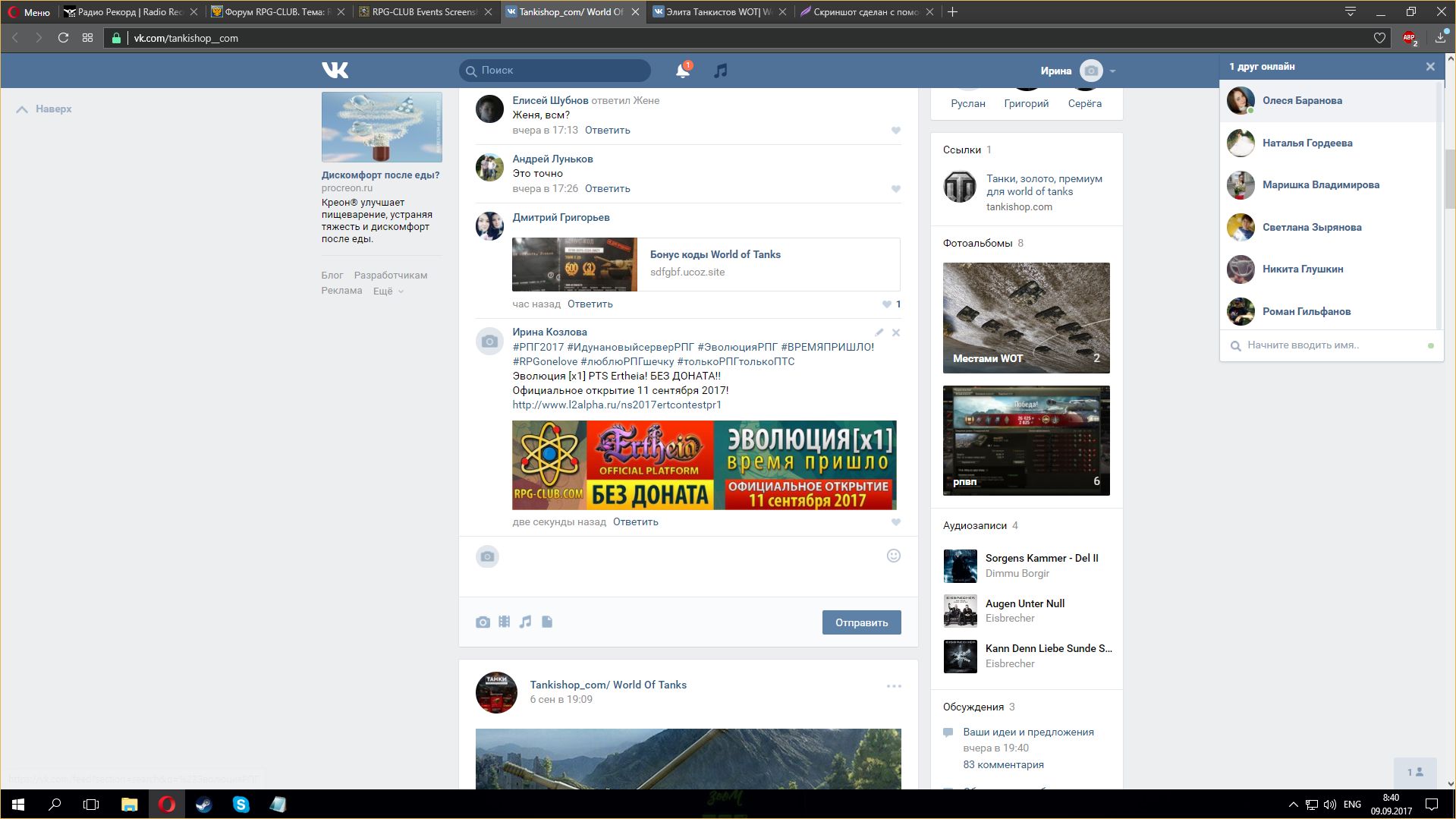Open the Ertheia Эволюция banner image
Image resolution: width=1456 pixels, height=819 pixels.
(x=704, y=465)
